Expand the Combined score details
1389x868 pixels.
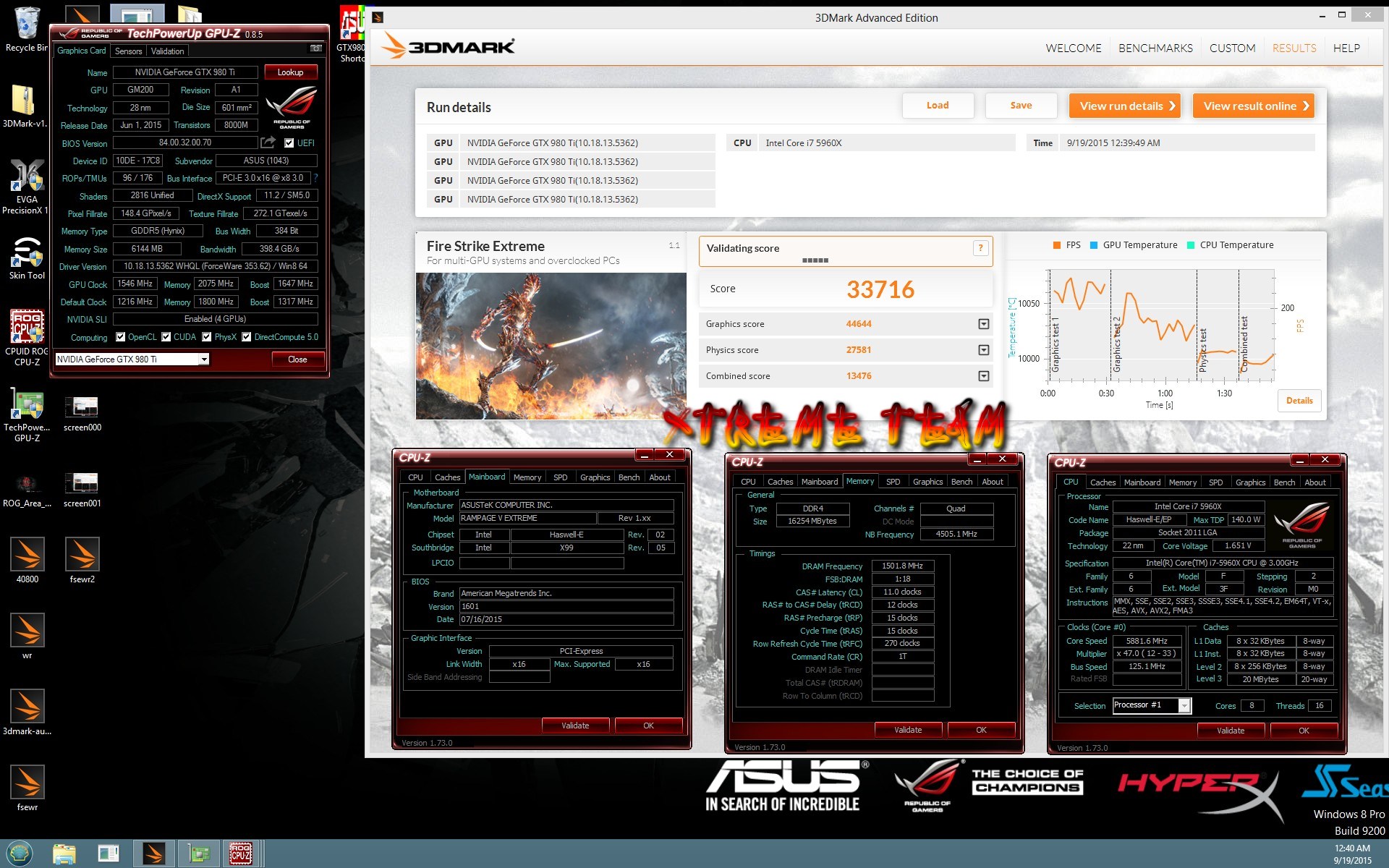(x=984, y=376)
